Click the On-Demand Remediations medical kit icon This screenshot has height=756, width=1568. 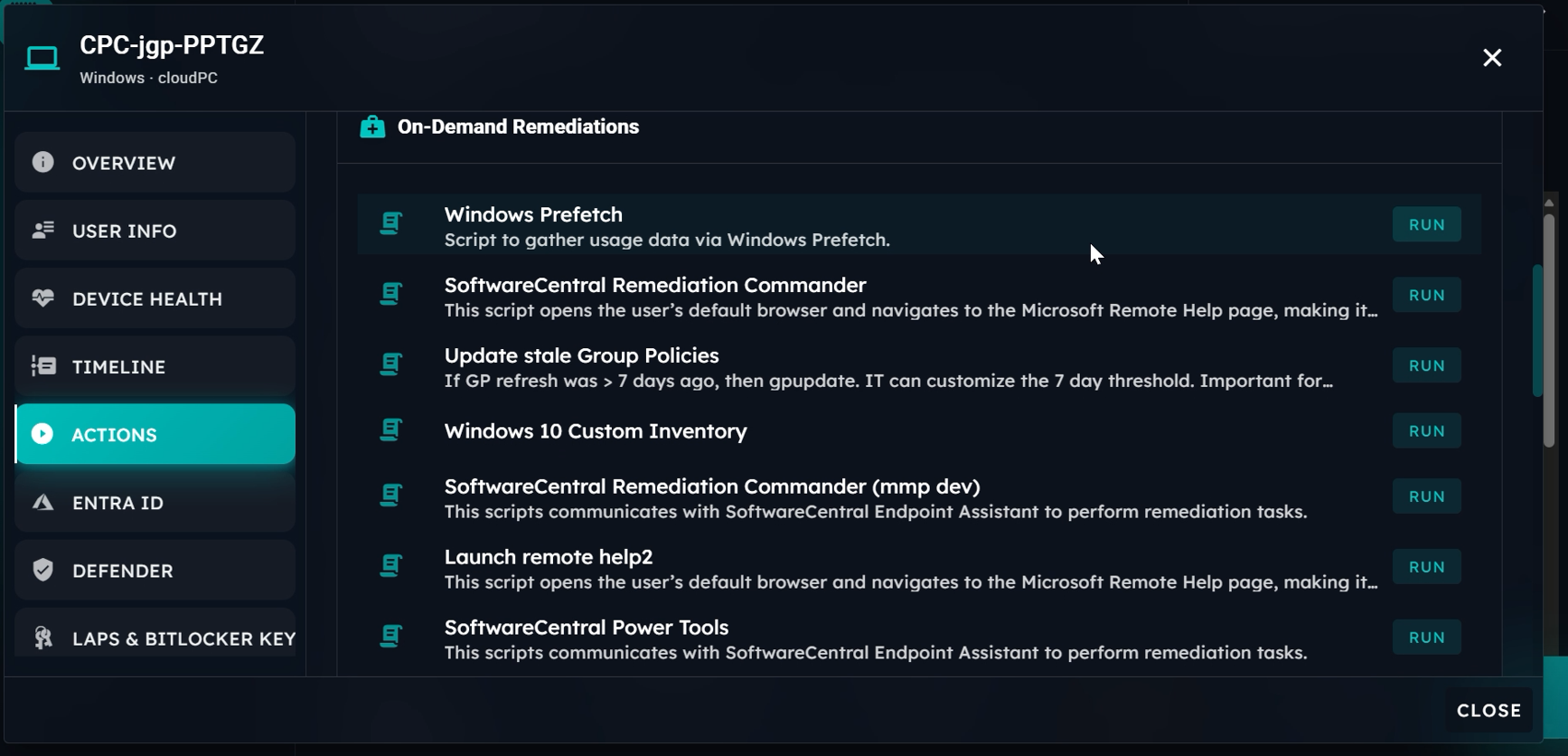[x=372, y=127]
